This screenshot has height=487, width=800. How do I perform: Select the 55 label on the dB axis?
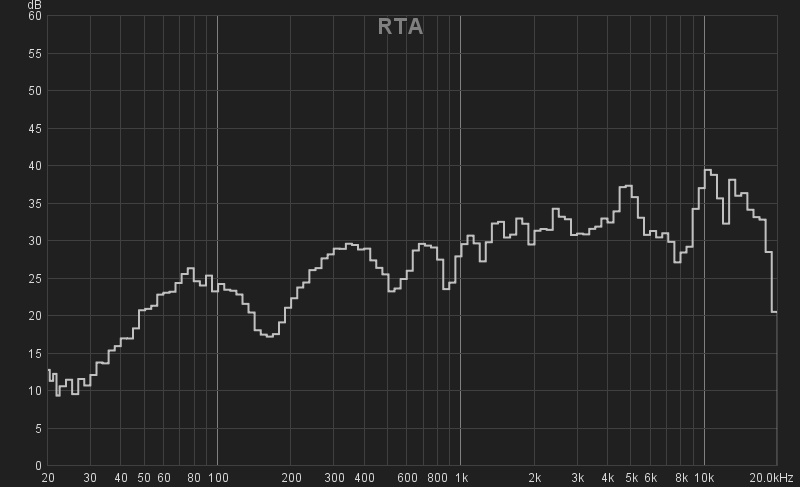pyautogui.click(x=35, y=54)
